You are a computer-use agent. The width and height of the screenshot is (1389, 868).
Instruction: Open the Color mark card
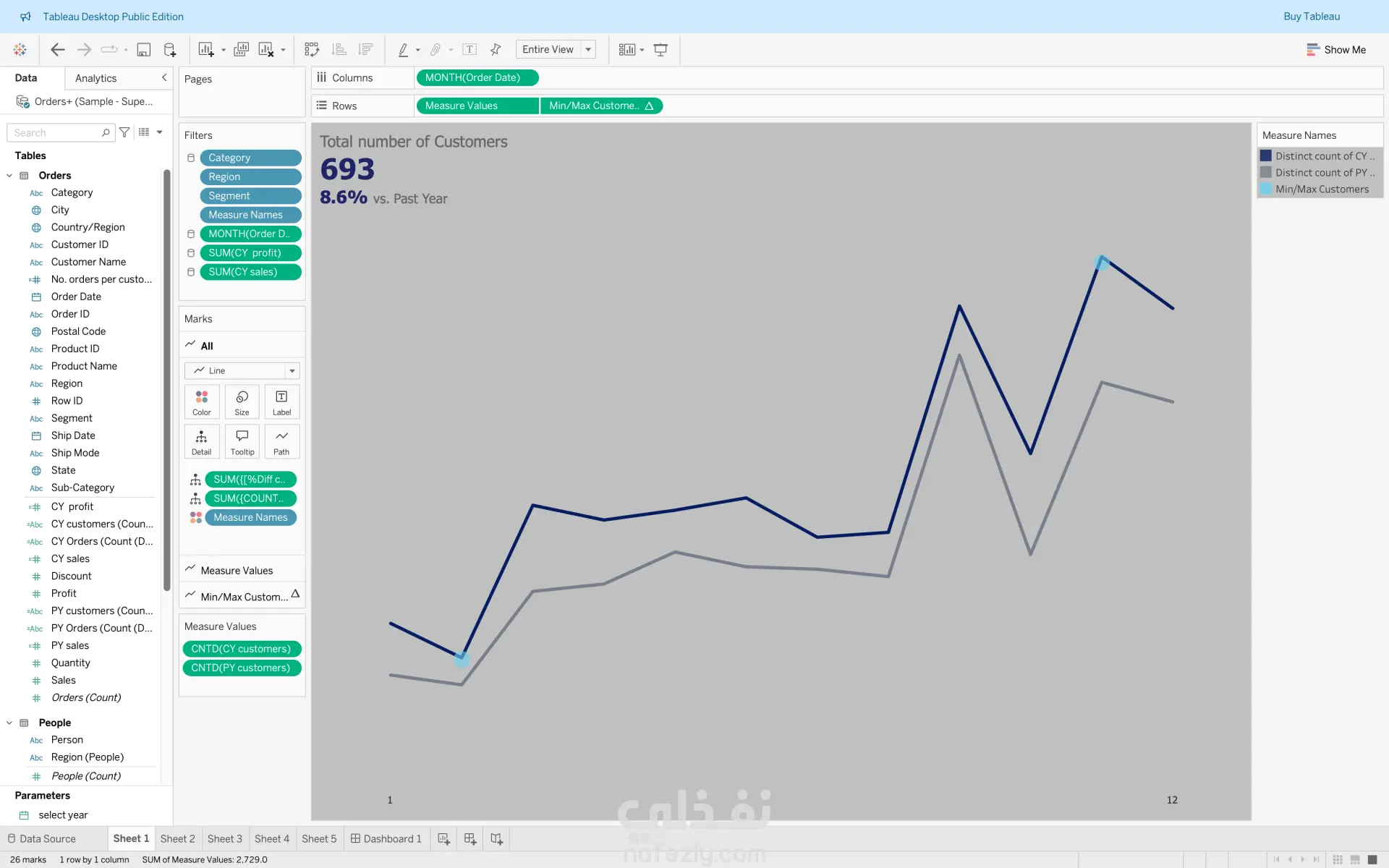click(201, 401)
